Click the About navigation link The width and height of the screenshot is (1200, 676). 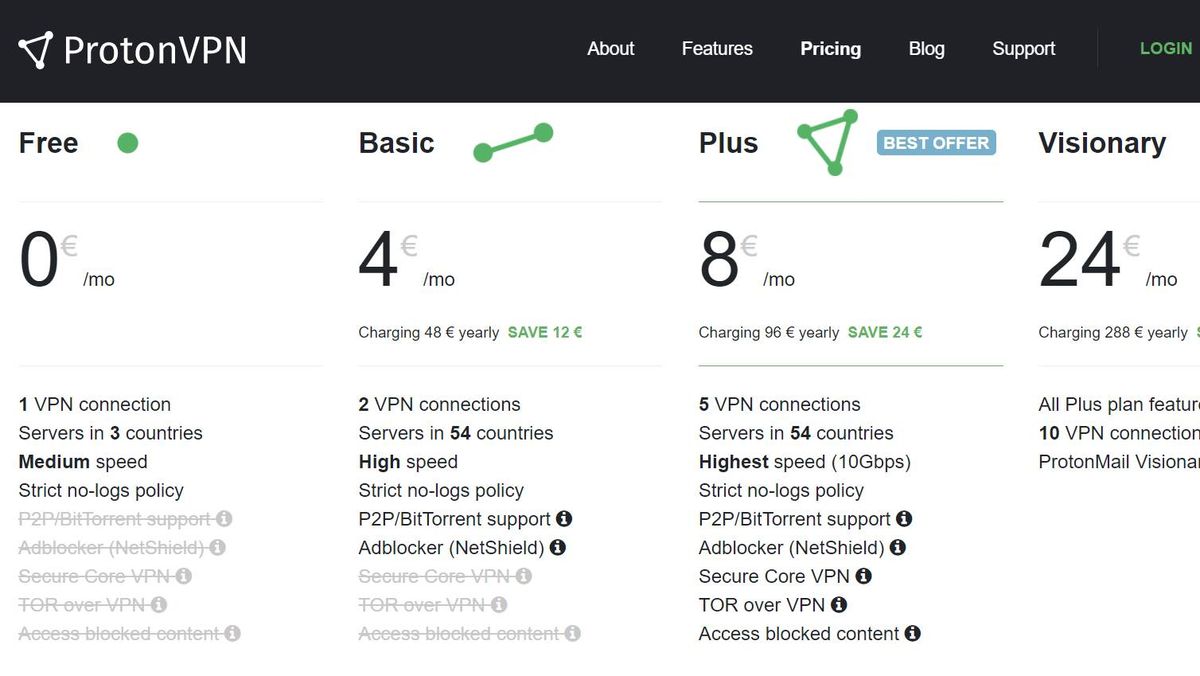click(x=610, y=48)
